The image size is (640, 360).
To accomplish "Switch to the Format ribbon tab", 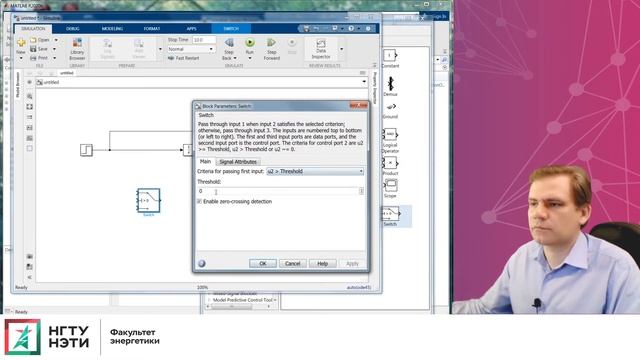I will [152, 29].
